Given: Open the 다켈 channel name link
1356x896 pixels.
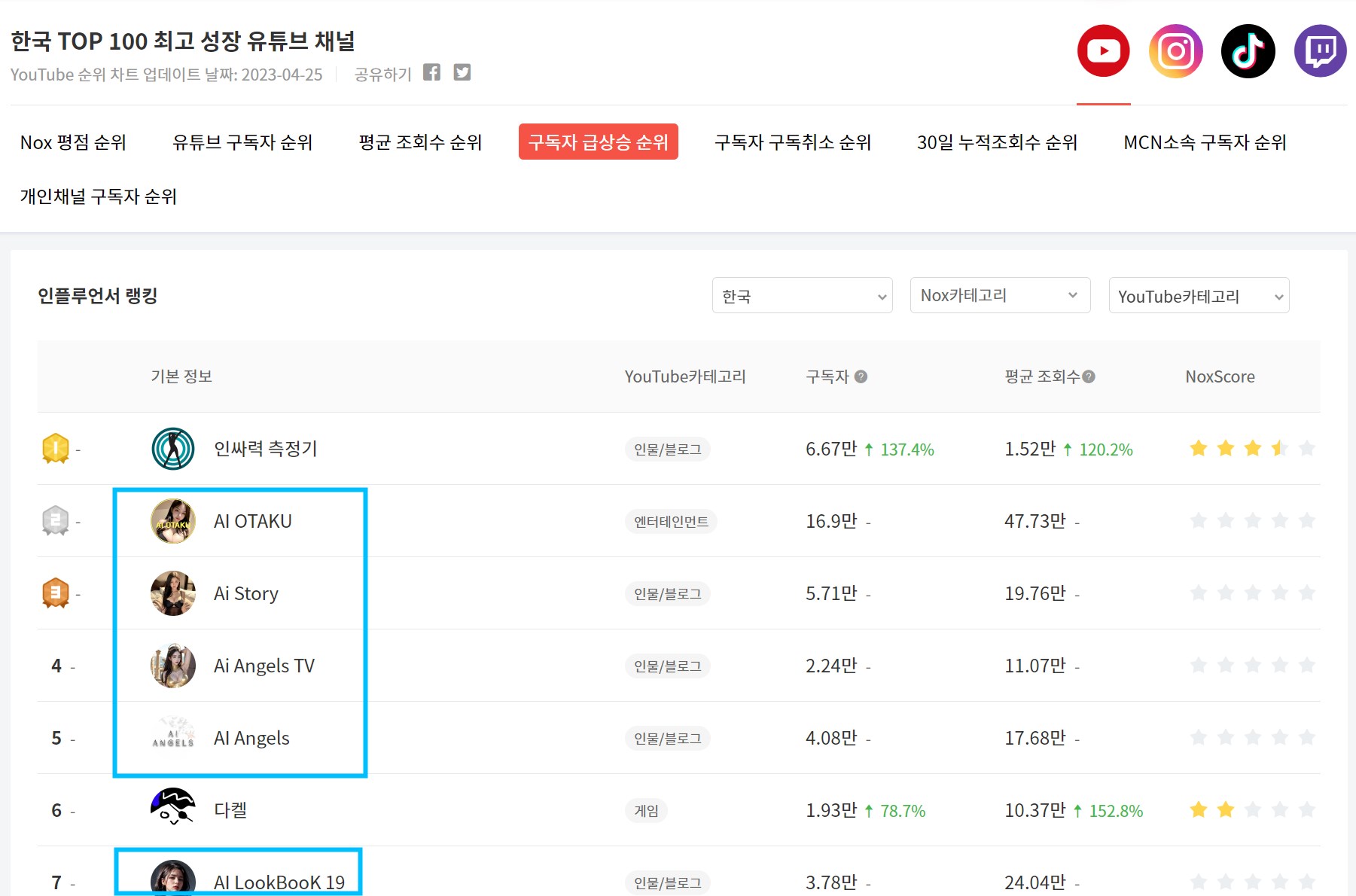Looking at the screenshot, I should pyautogui.click(x=230, y=810).
